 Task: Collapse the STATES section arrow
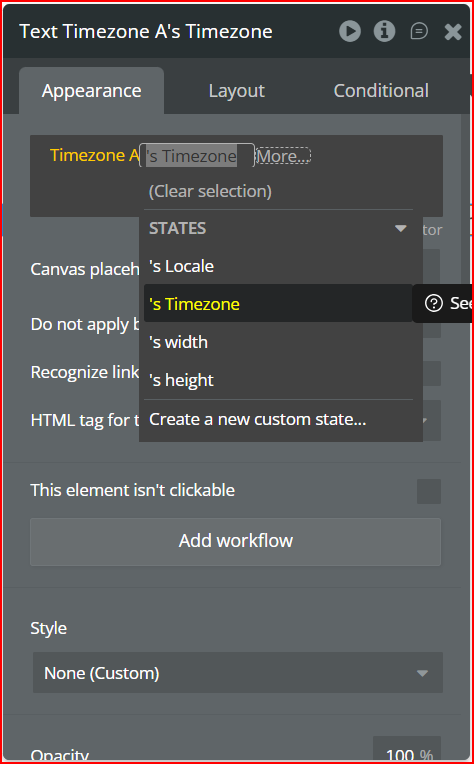click(x=400, y=229)
